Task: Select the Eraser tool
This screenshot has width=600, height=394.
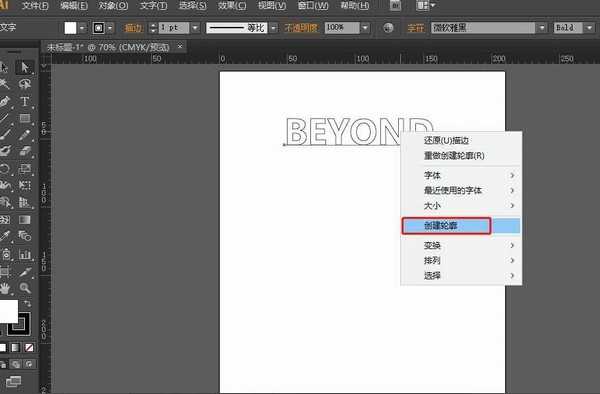Action: tap(25, 152)
